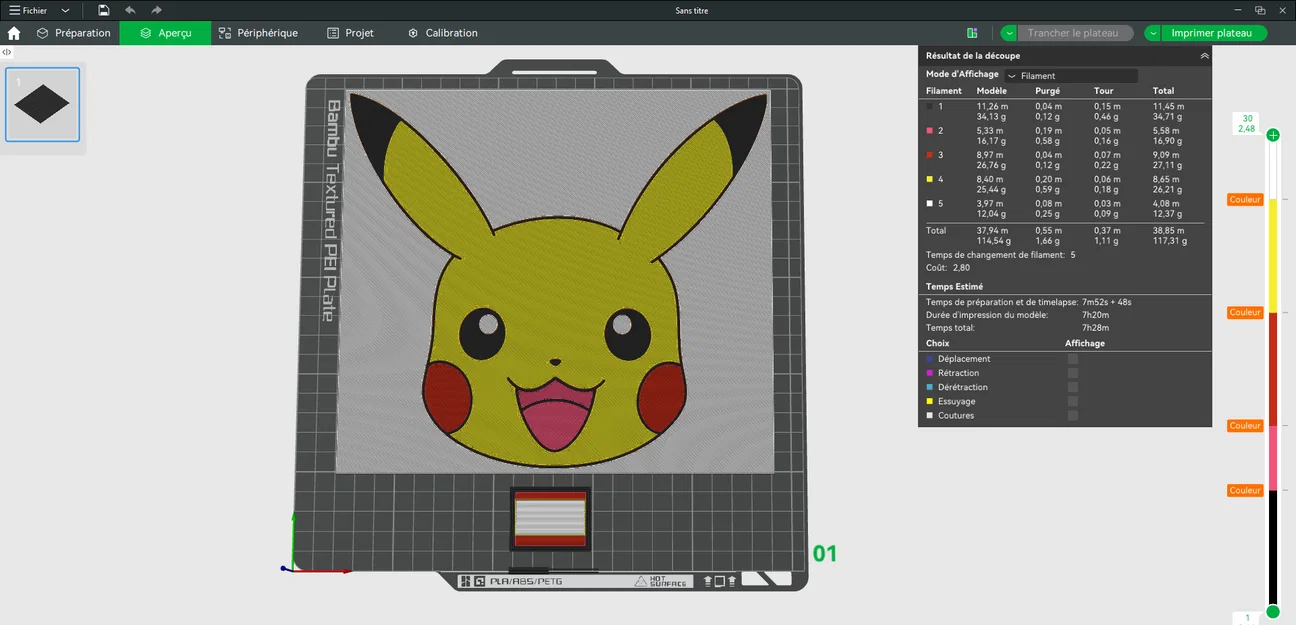This screenshot has width=1296, height=625.
Task: Open the Mode d'Affichage Filament dropdown
Action: [1070, 74]
